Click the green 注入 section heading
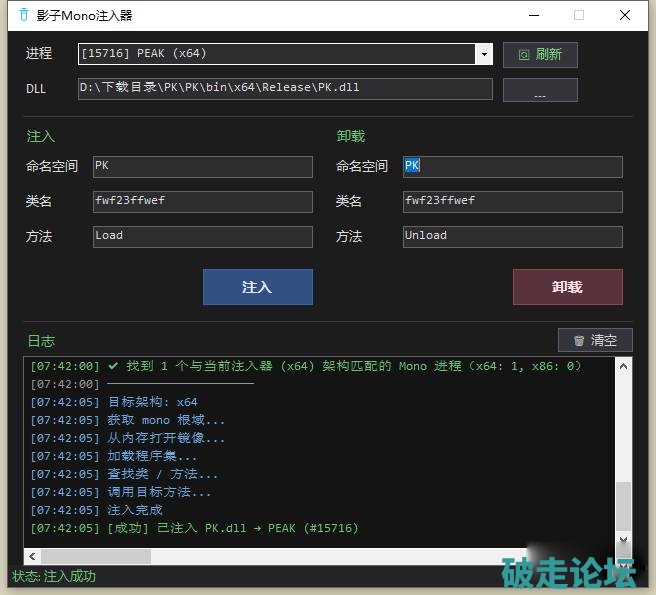Viewport: 656px width, 595px height. (41, 136)
